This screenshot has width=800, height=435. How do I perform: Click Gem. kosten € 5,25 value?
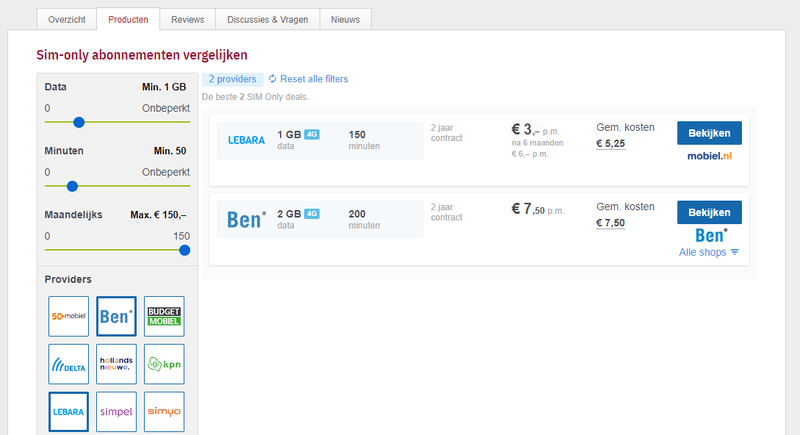click(610, 144)
